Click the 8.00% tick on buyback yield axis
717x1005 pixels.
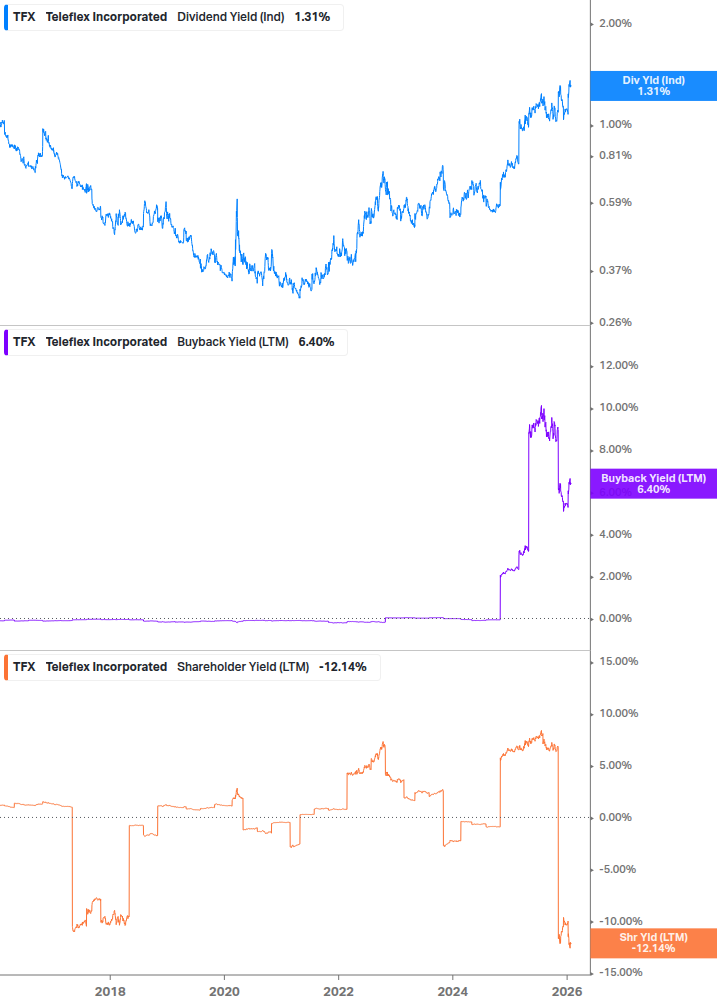coord(615,449)
